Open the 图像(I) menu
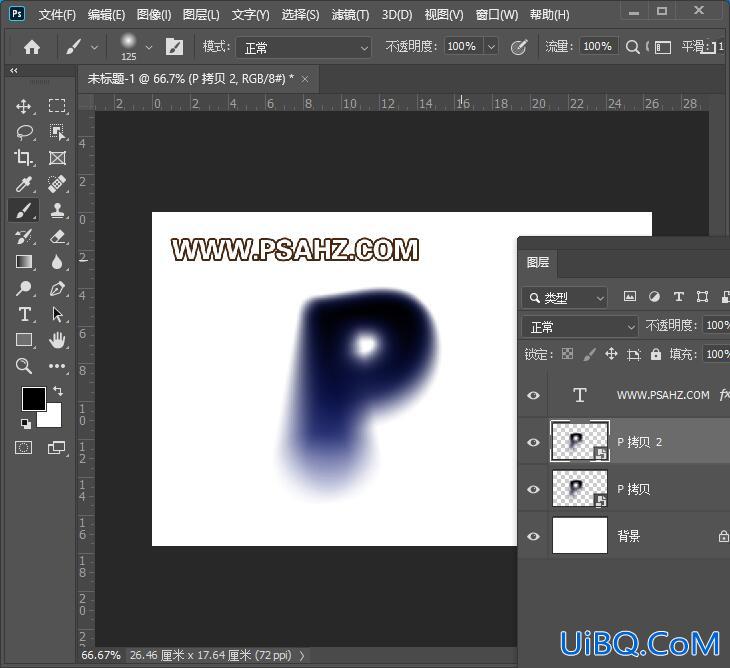The height and width of the screenshot is (668, 730). pos(154,15)
